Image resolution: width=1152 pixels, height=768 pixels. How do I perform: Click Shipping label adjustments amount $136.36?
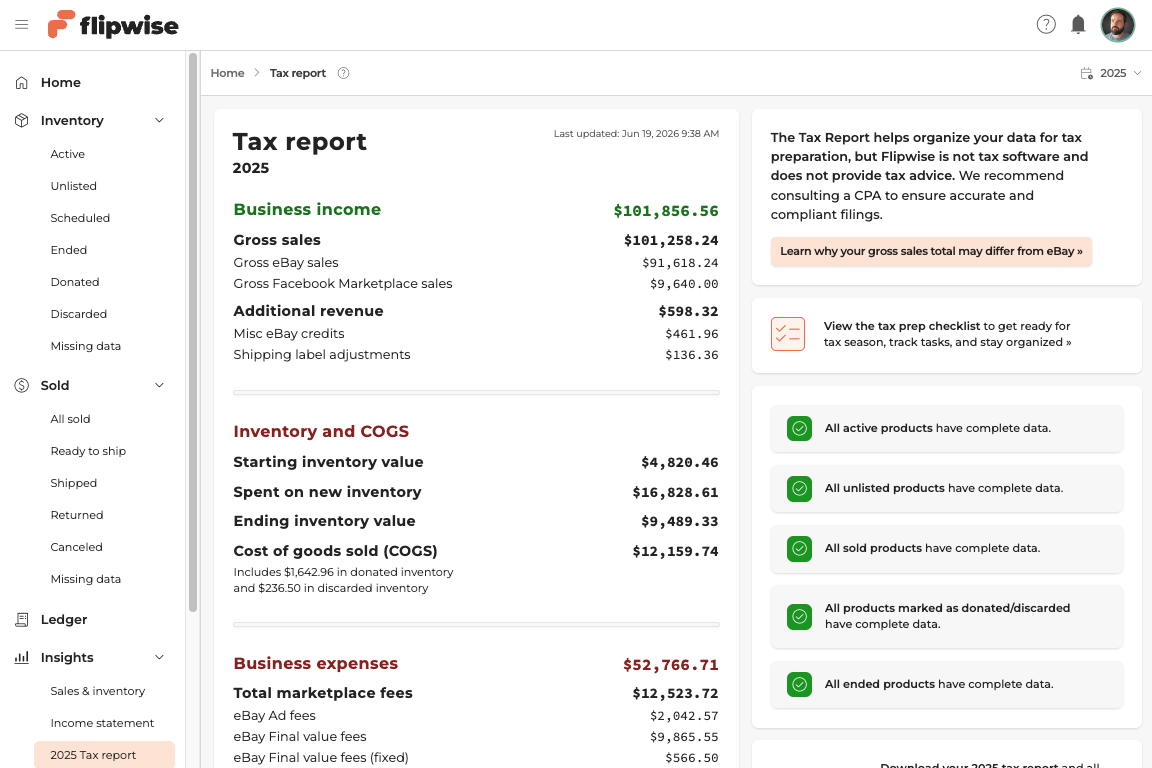coord(691,355)
